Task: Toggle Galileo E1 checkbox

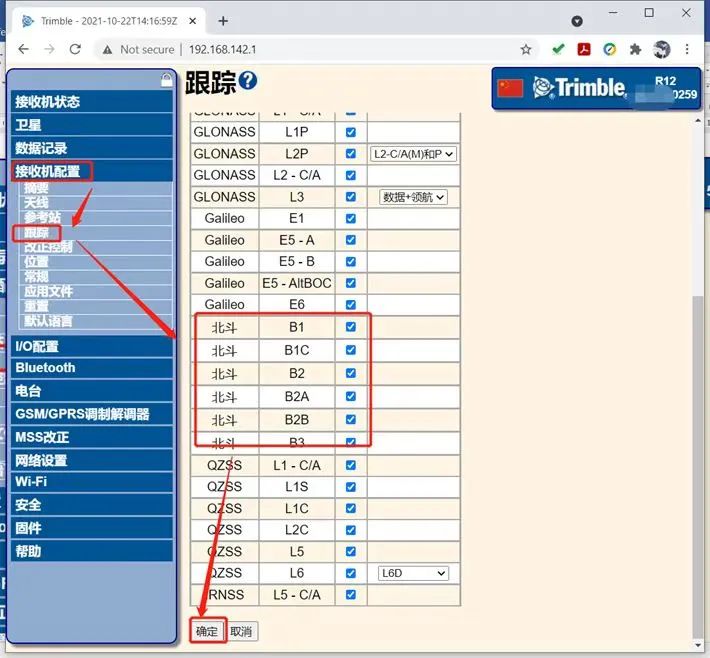Action: (350, 218)
